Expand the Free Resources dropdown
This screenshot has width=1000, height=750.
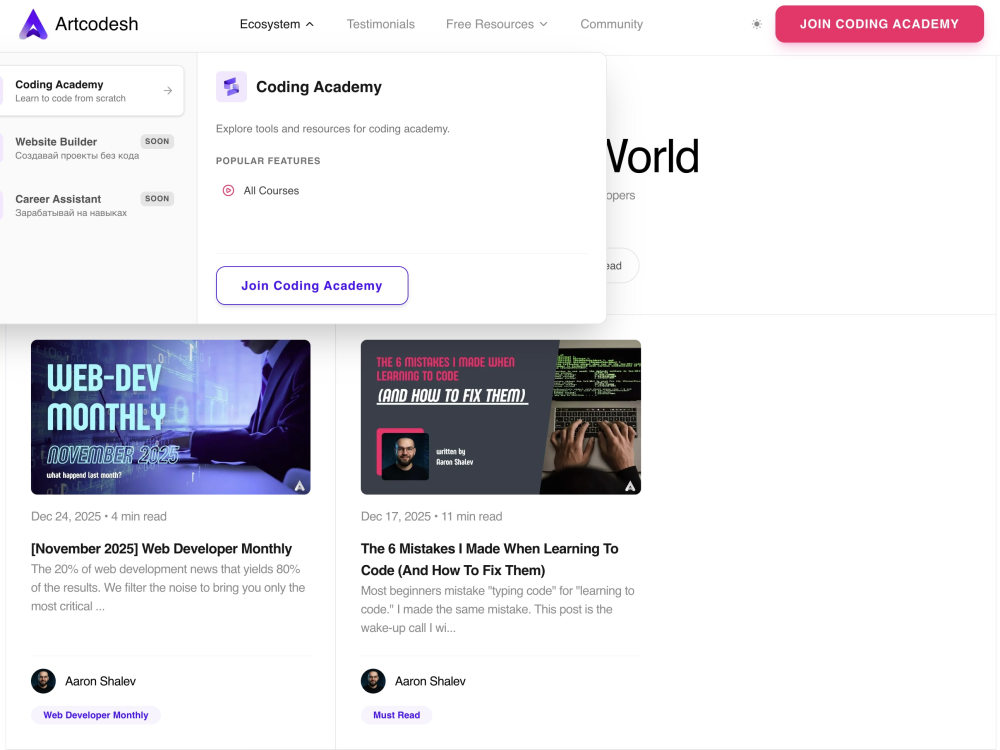497,24
